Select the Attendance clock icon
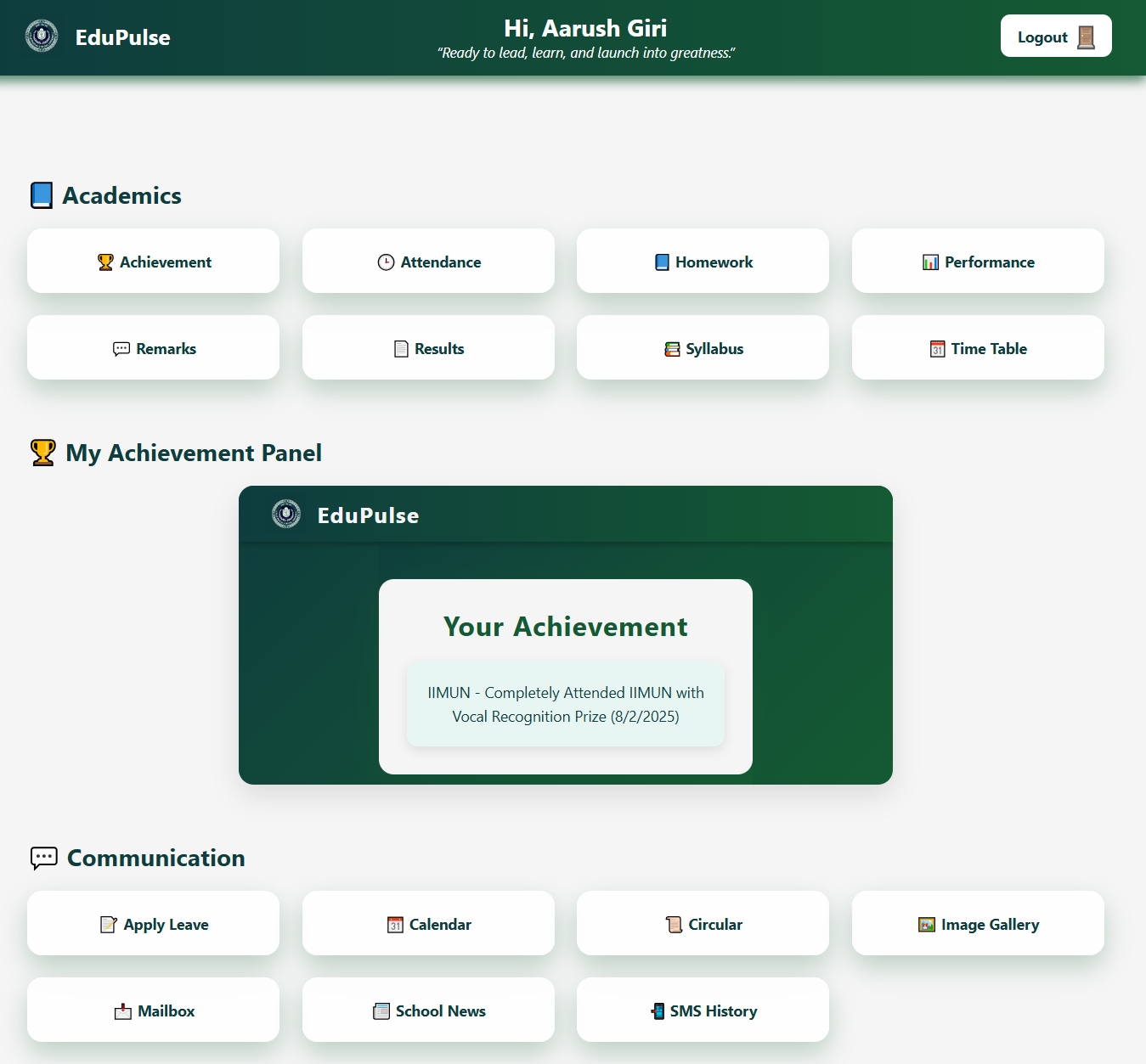 point(384,262)
